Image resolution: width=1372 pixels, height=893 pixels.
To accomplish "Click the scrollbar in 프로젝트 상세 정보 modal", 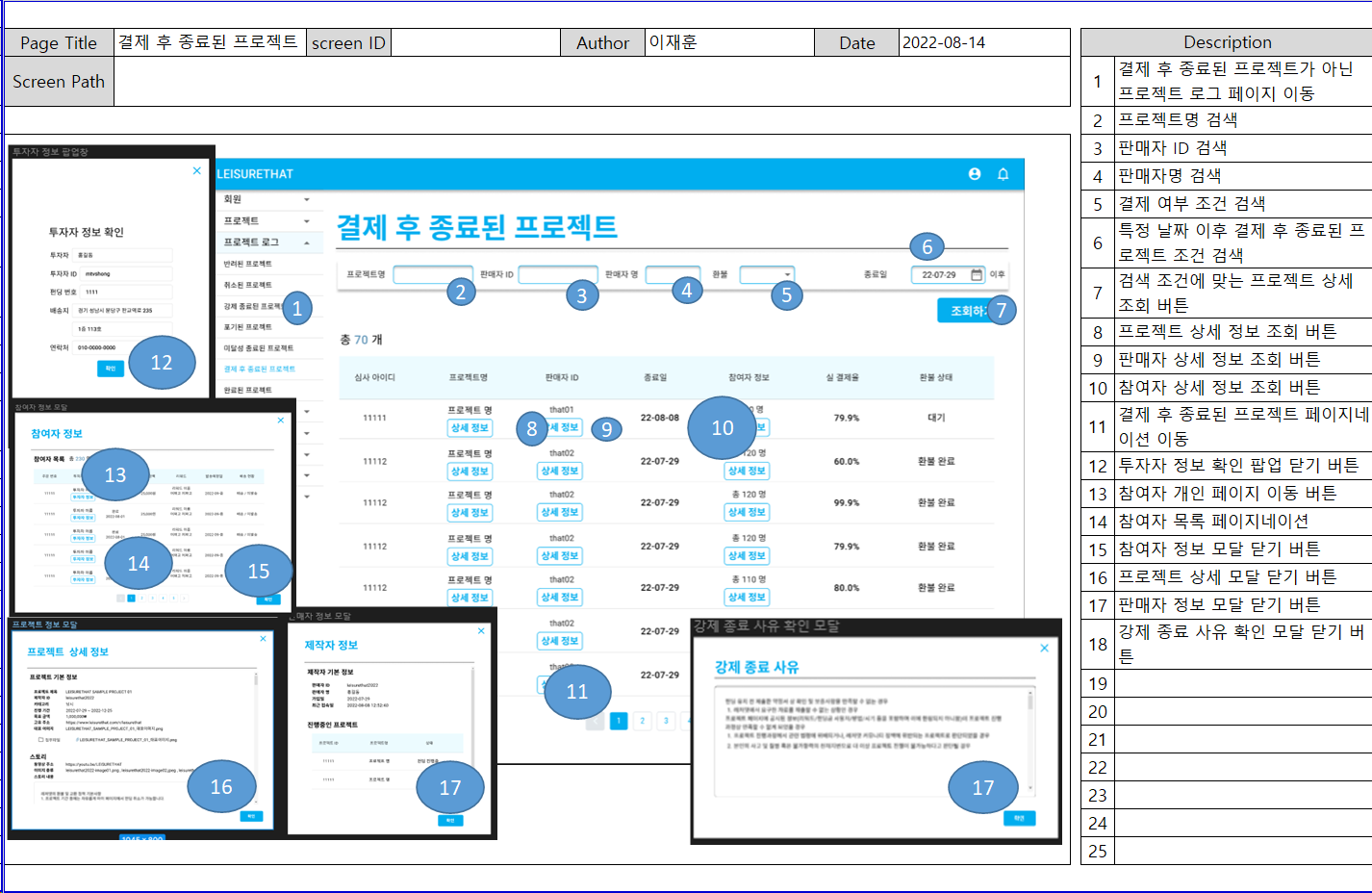I will [255, 736].
